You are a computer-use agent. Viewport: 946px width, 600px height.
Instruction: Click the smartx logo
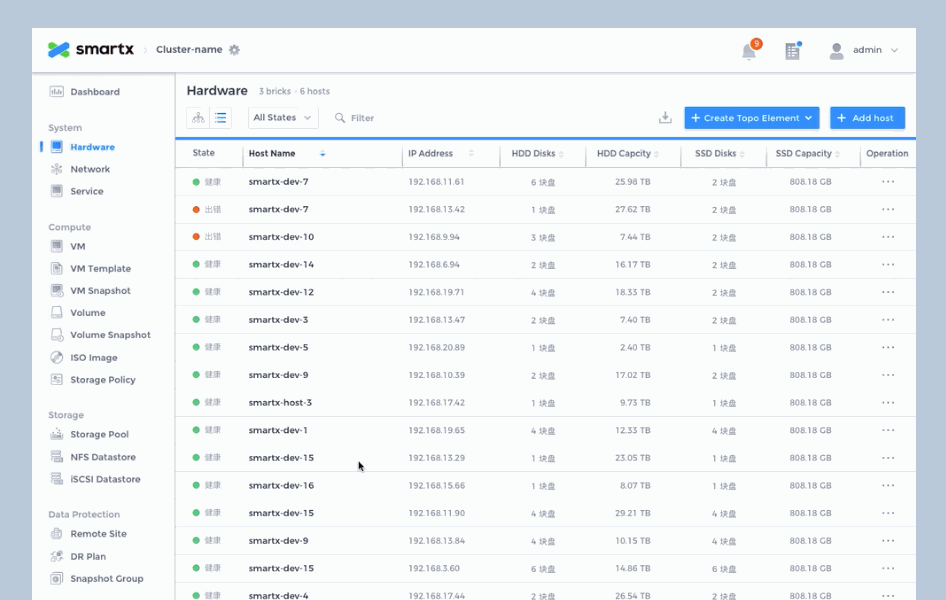(91, 50)
